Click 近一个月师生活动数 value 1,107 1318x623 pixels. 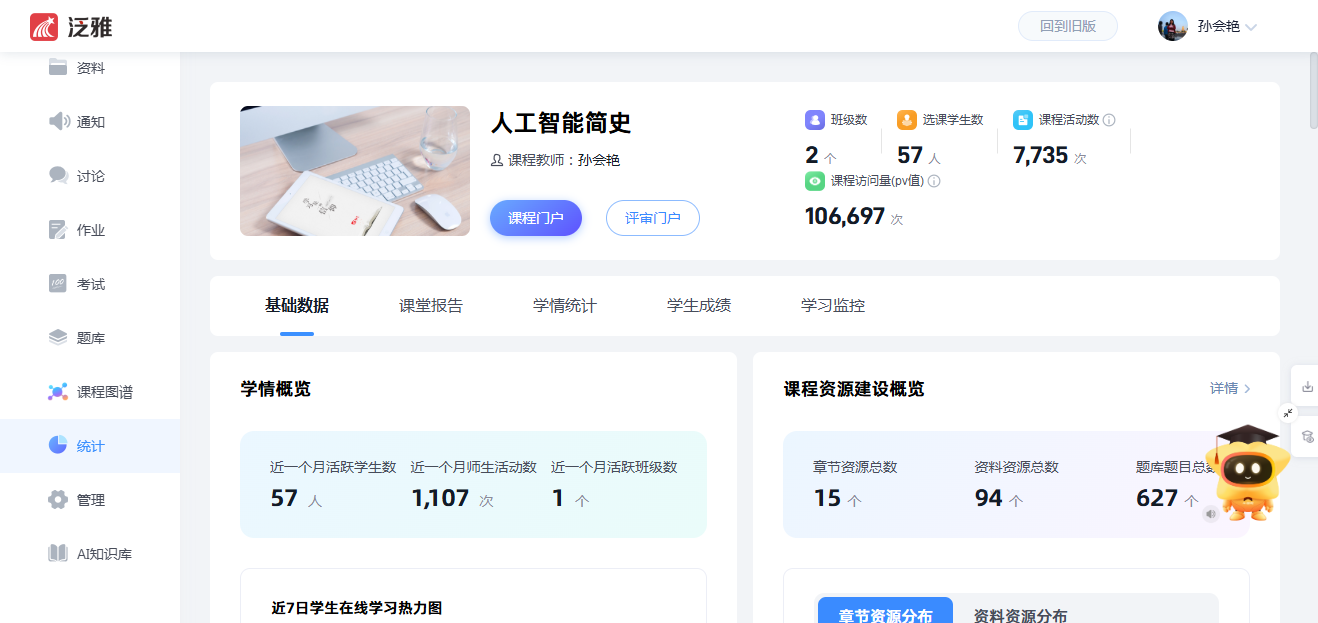point(440,498)
